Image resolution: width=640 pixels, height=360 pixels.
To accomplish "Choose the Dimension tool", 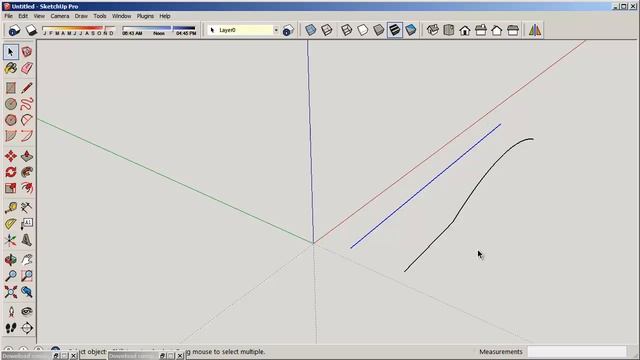I will 27,208.
